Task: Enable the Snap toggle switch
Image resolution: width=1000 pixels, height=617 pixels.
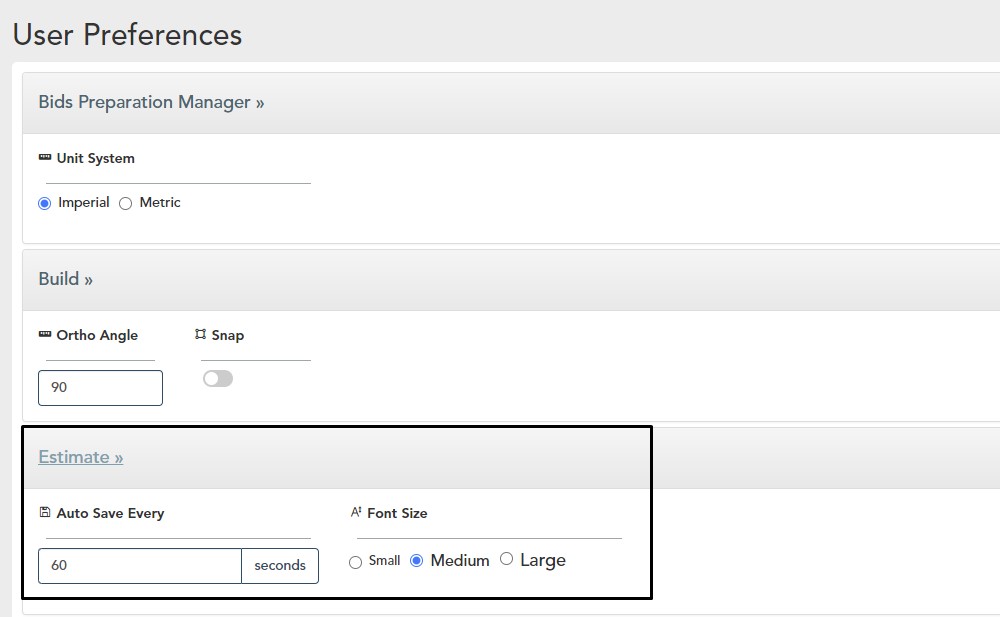Action: 217,379
